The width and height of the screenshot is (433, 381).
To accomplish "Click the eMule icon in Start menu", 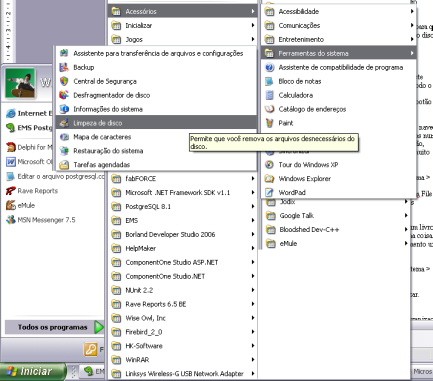I will coord(11,205).
